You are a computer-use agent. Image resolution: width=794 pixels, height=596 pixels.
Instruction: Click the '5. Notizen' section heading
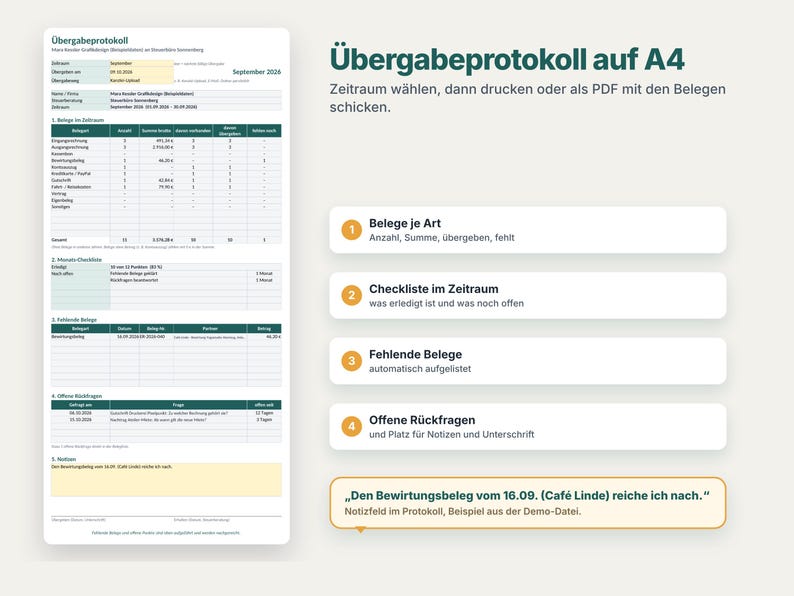[x=64, y=459]
